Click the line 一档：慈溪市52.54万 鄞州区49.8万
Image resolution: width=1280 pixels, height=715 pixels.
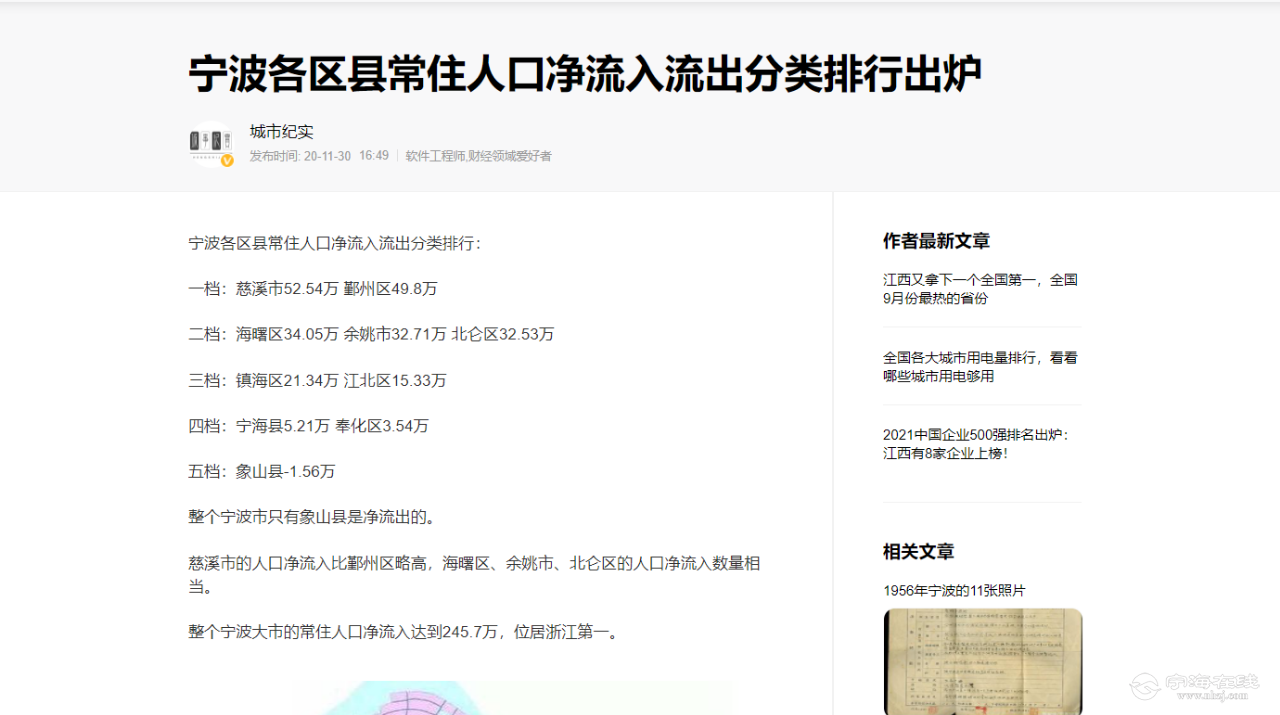[x=313, y=289]
